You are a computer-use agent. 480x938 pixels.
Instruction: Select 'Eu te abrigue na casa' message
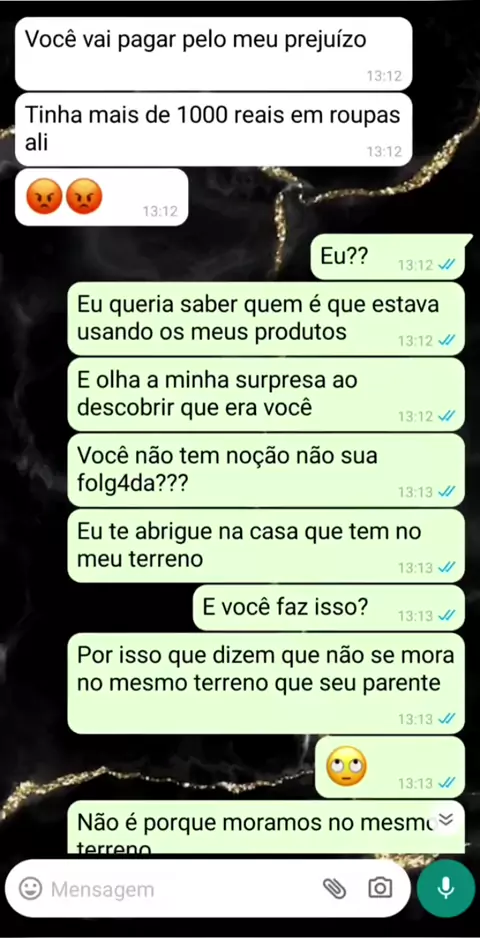pyautogui.click(x=266, y=545)
